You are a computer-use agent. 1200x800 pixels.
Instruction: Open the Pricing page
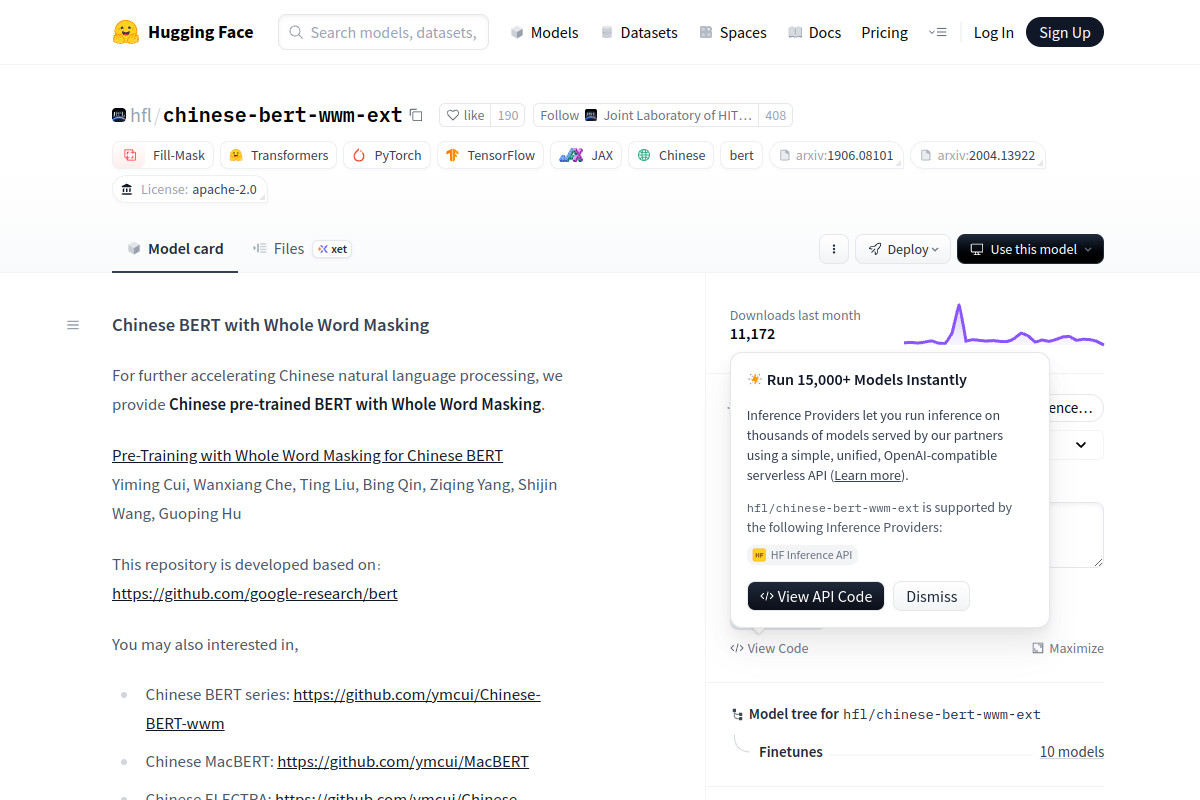coord(884,32)
